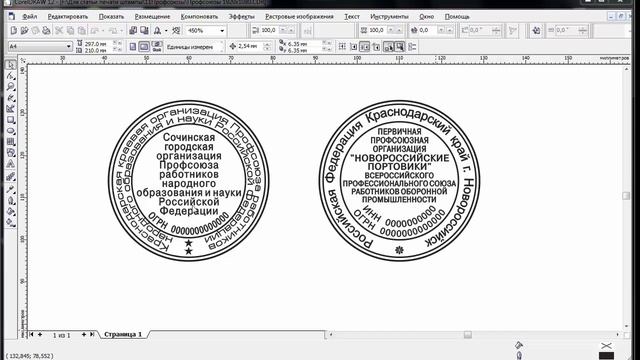This screenshot has width=640, height=360.
Task: Click the horizontal scrollbar thumb
Action: point(468,335)
